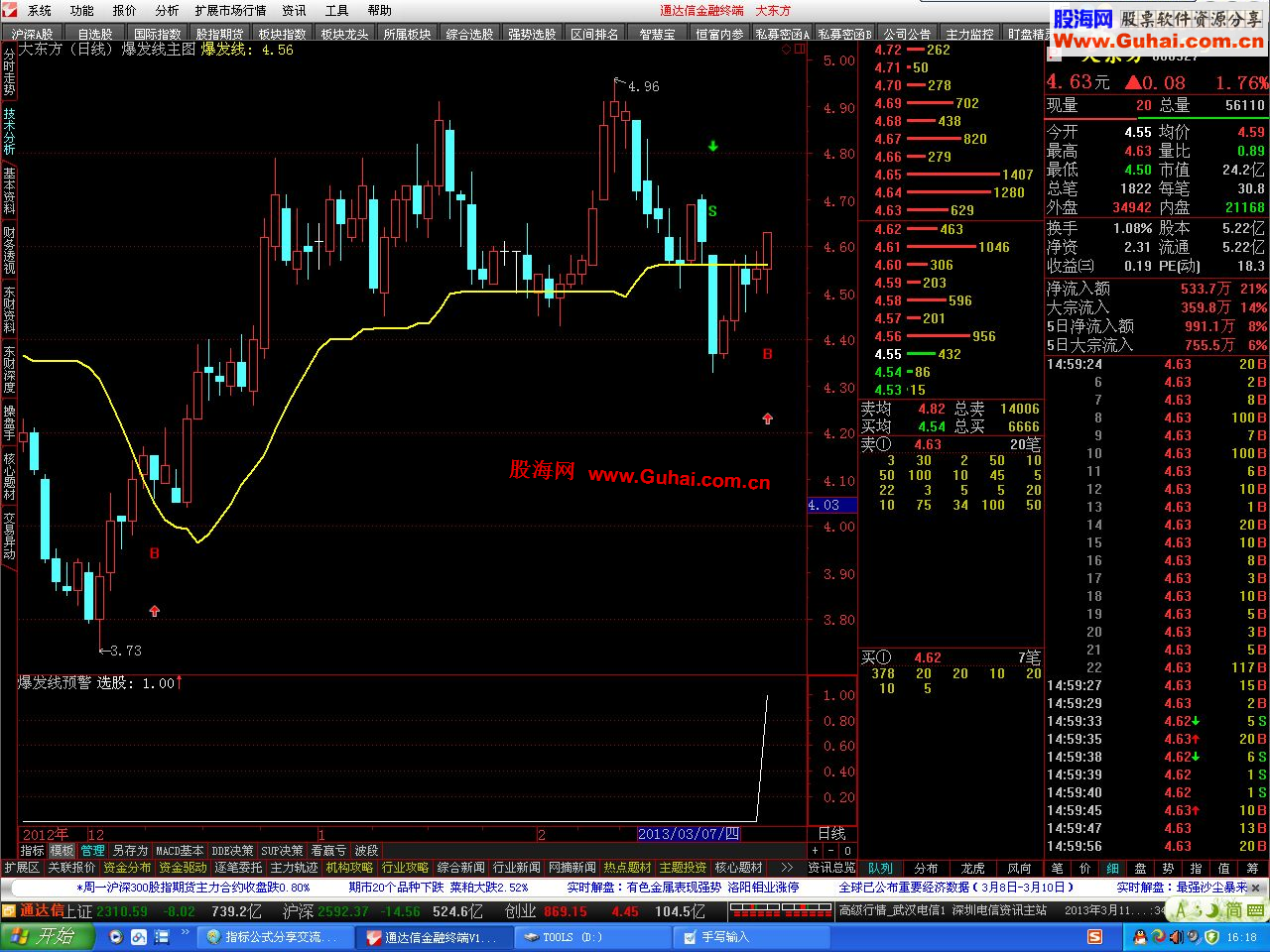This screenshot has width=1270, height=952.
Task: Switch to TOOLS (D:) taskbar window
Action: (594, 937)
